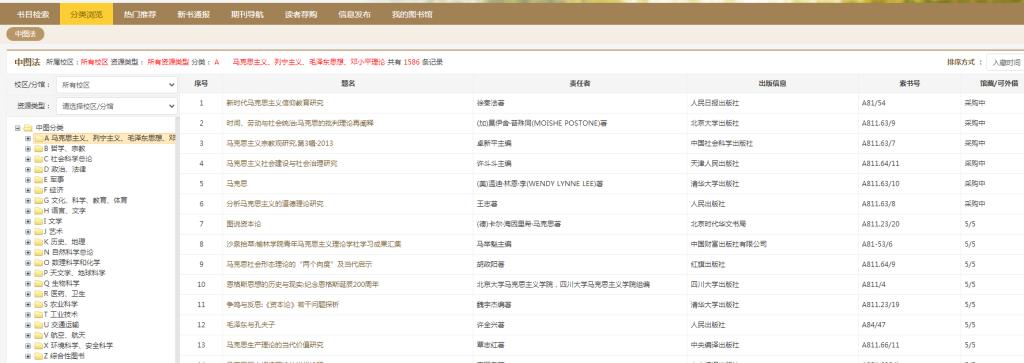Image resolution: width=1024 pixels, height=363 pixels.
Task: Click folder icon of O 数理科学和化学
Action: tap(38, 262)
